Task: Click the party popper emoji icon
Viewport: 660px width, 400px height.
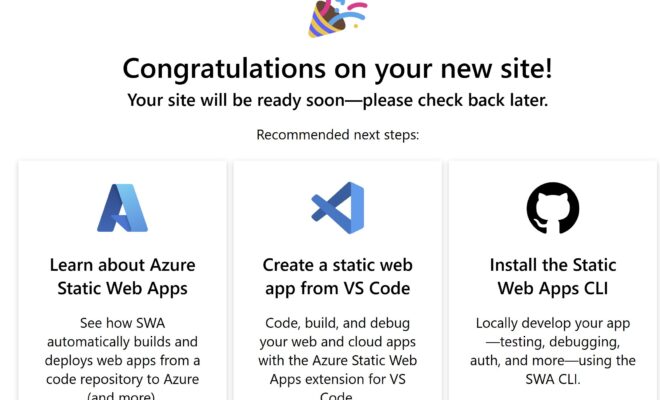Action: (x=338, y=19)
